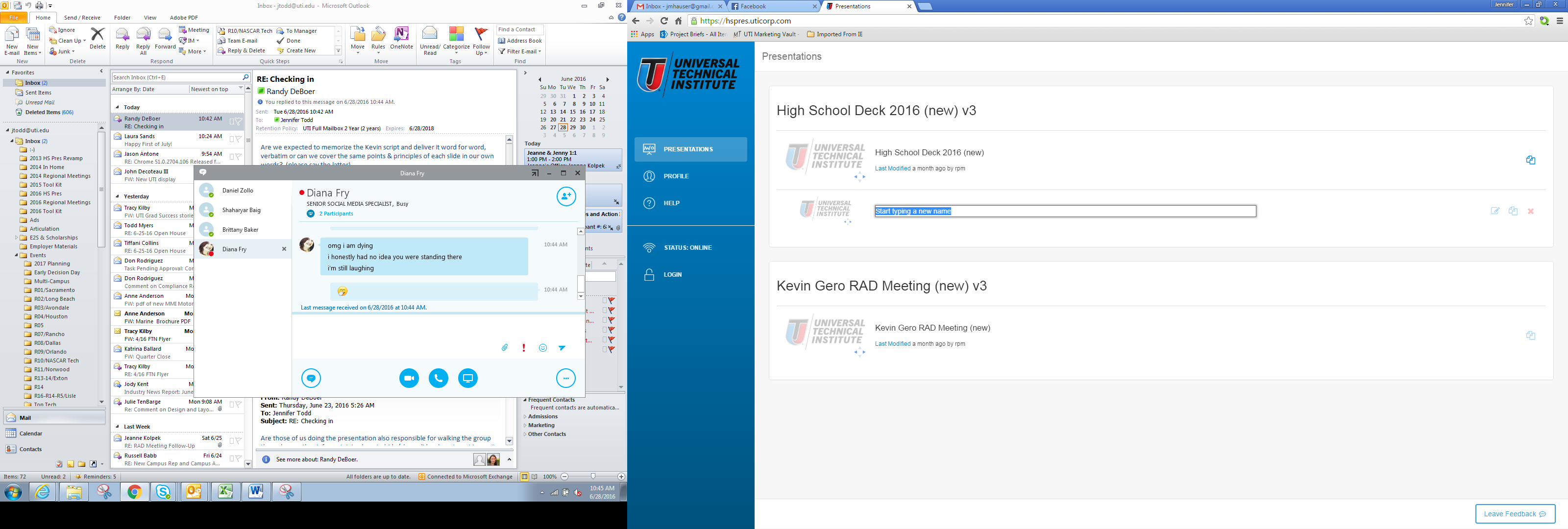Toggle flag on Laura Sands message

click(x=239, y=140)
